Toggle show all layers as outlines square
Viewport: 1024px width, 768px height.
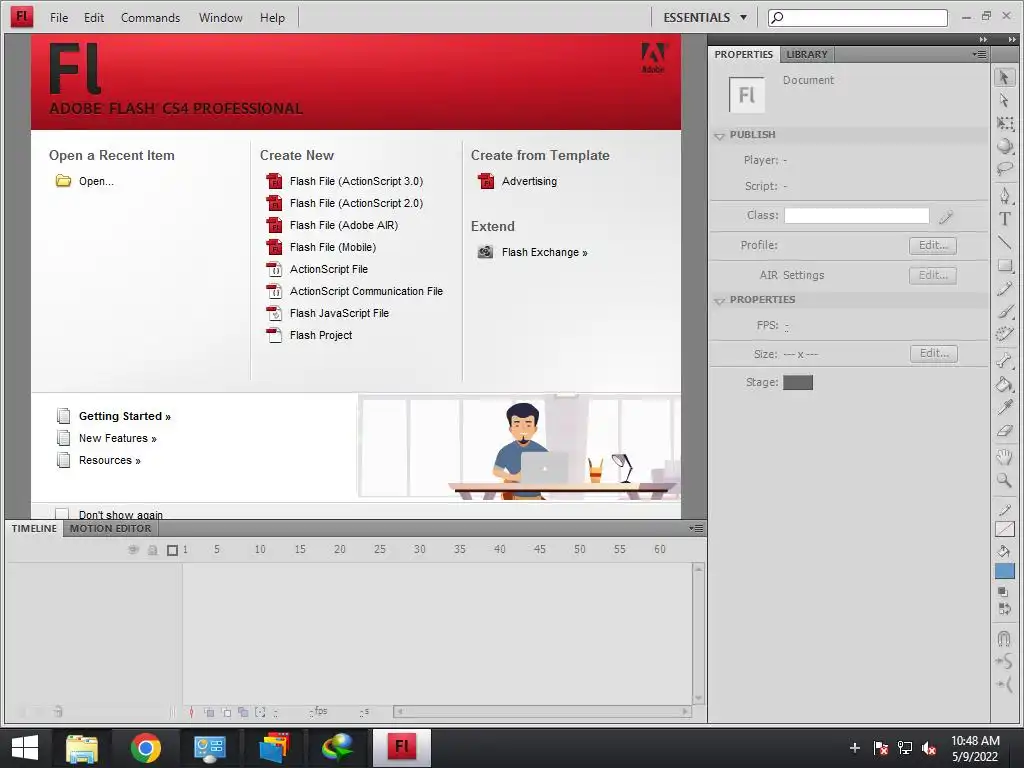click(x=172, y=551)
